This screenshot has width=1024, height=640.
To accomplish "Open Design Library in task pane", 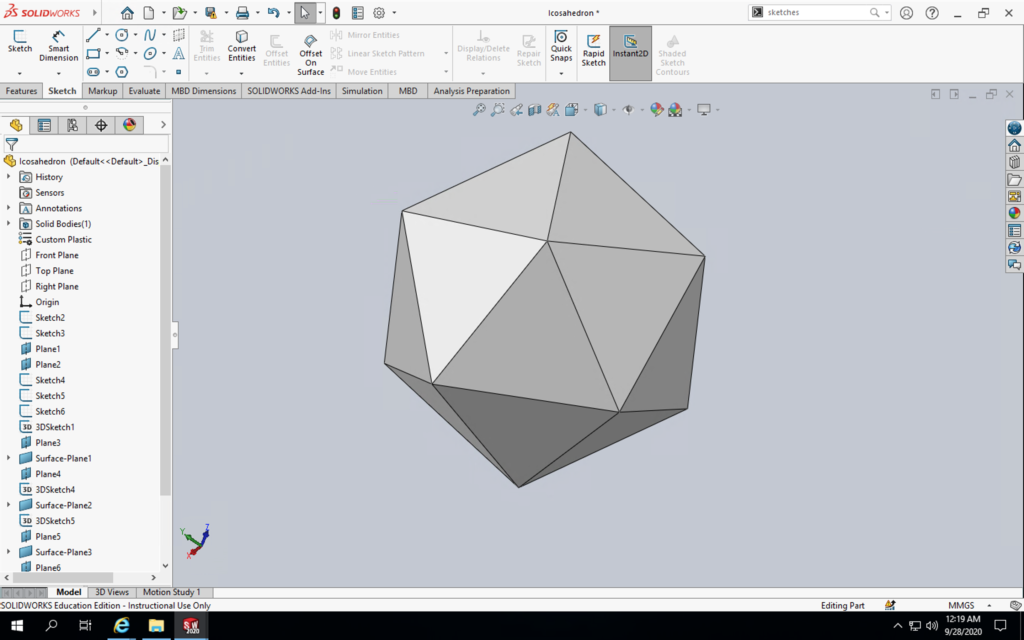I will [1014, 162].
